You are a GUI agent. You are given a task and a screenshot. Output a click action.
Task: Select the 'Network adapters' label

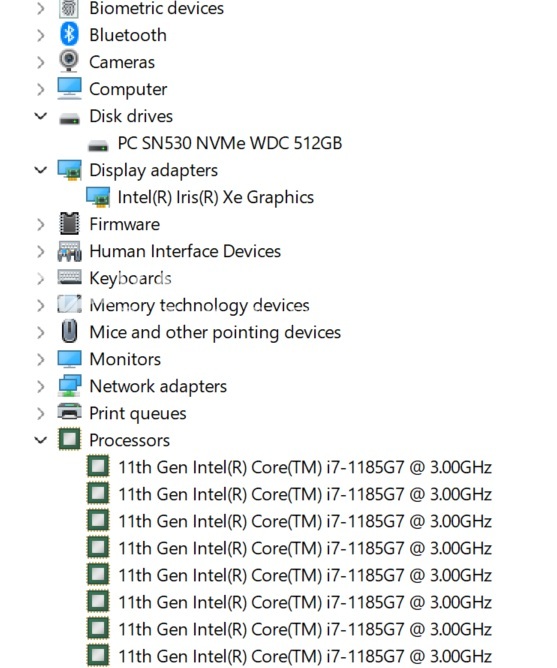click(158, 386)
